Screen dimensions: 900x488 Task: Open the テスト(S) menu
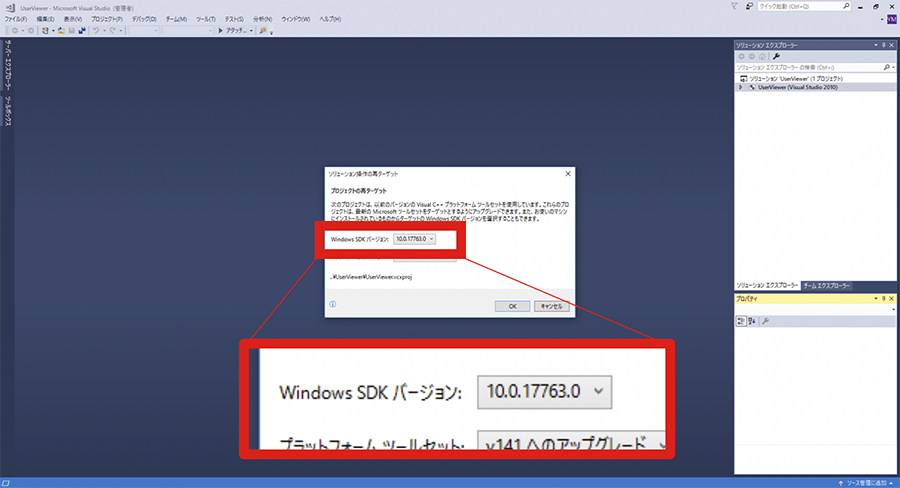pos(234,19)
